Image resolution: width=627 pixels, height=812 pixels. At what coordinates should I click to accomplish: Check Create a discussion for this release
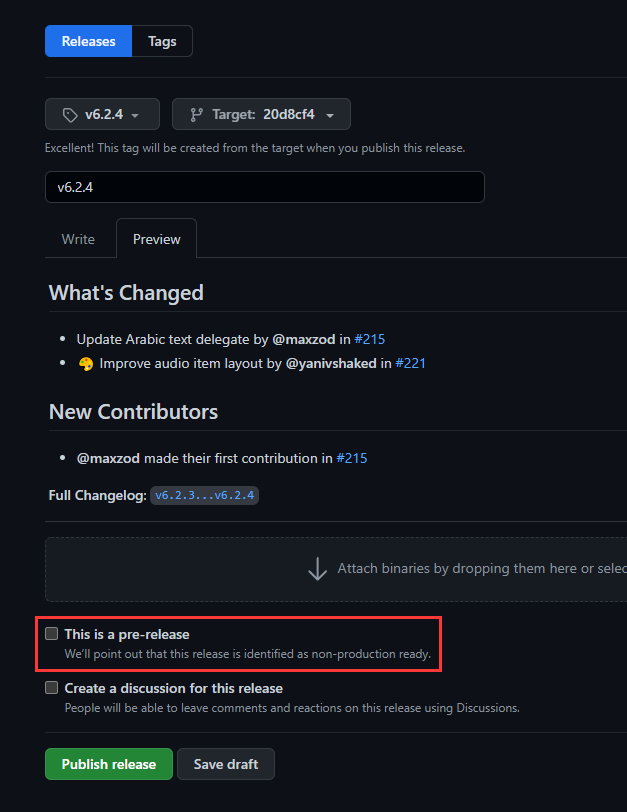[52, 688]
